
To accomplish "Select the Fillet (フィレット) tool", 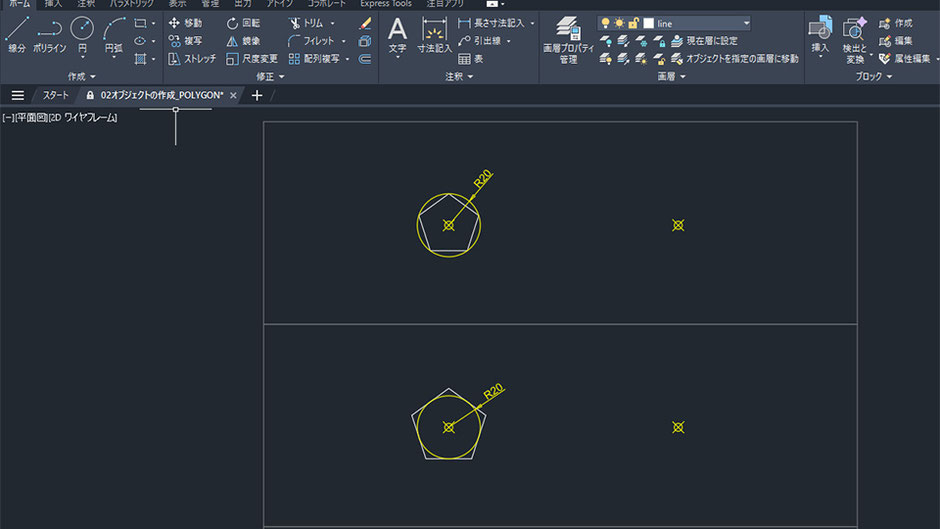I will 311,41.
